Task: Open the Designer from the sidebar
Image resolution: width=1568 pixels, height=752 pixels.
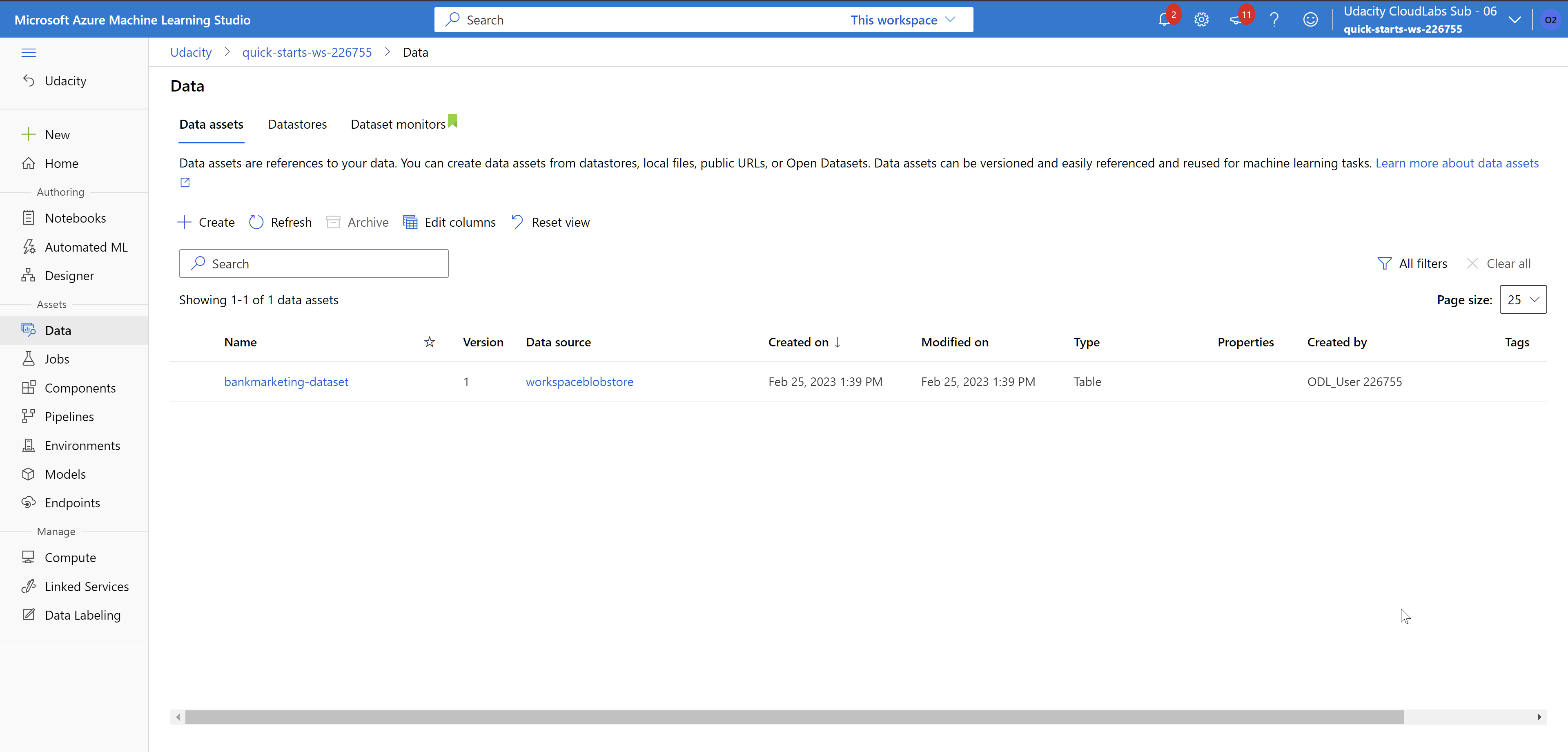Action: pos(69,275)
